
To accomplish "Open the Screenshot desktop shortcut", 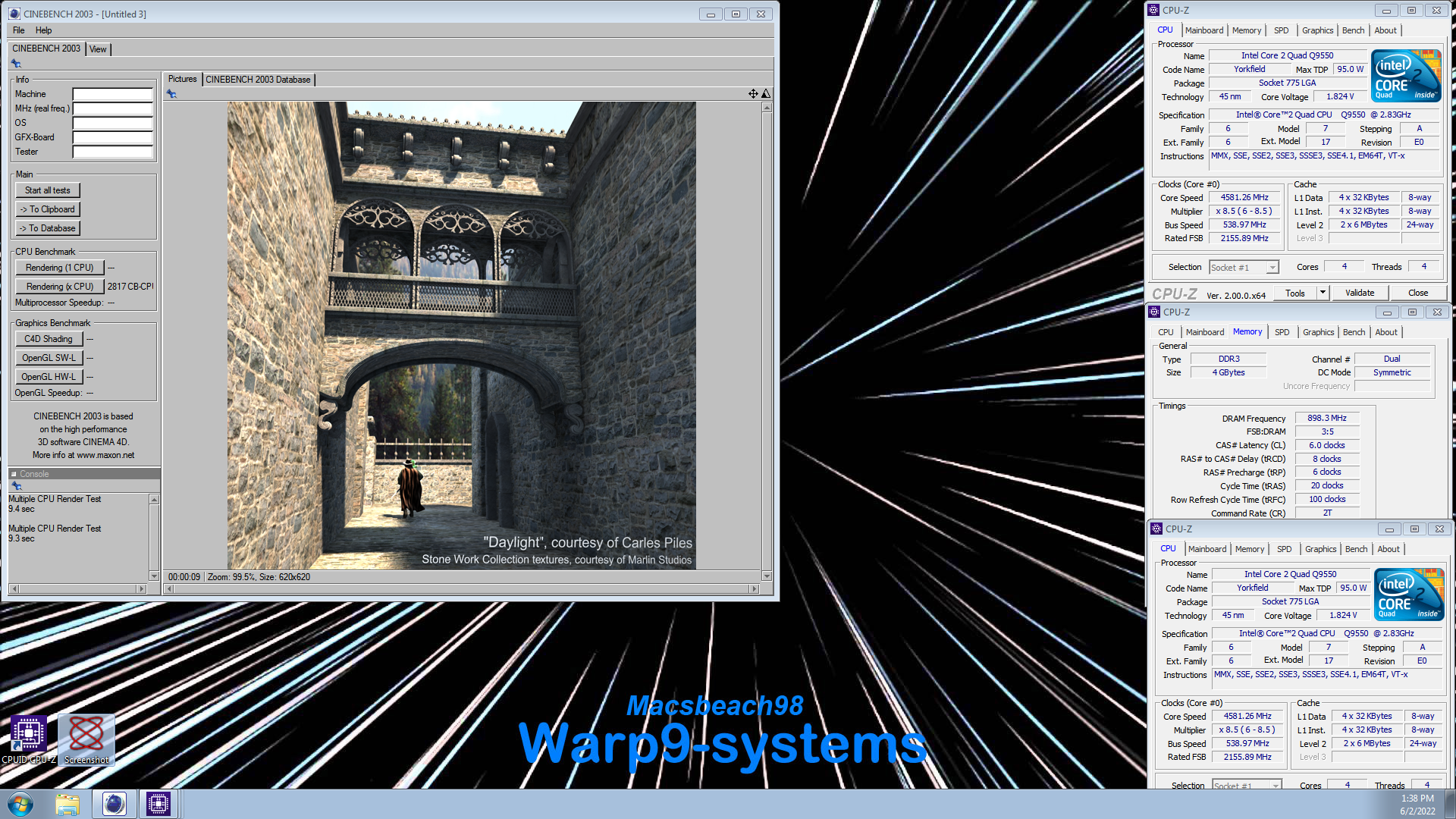I will [x=86, y=740].
